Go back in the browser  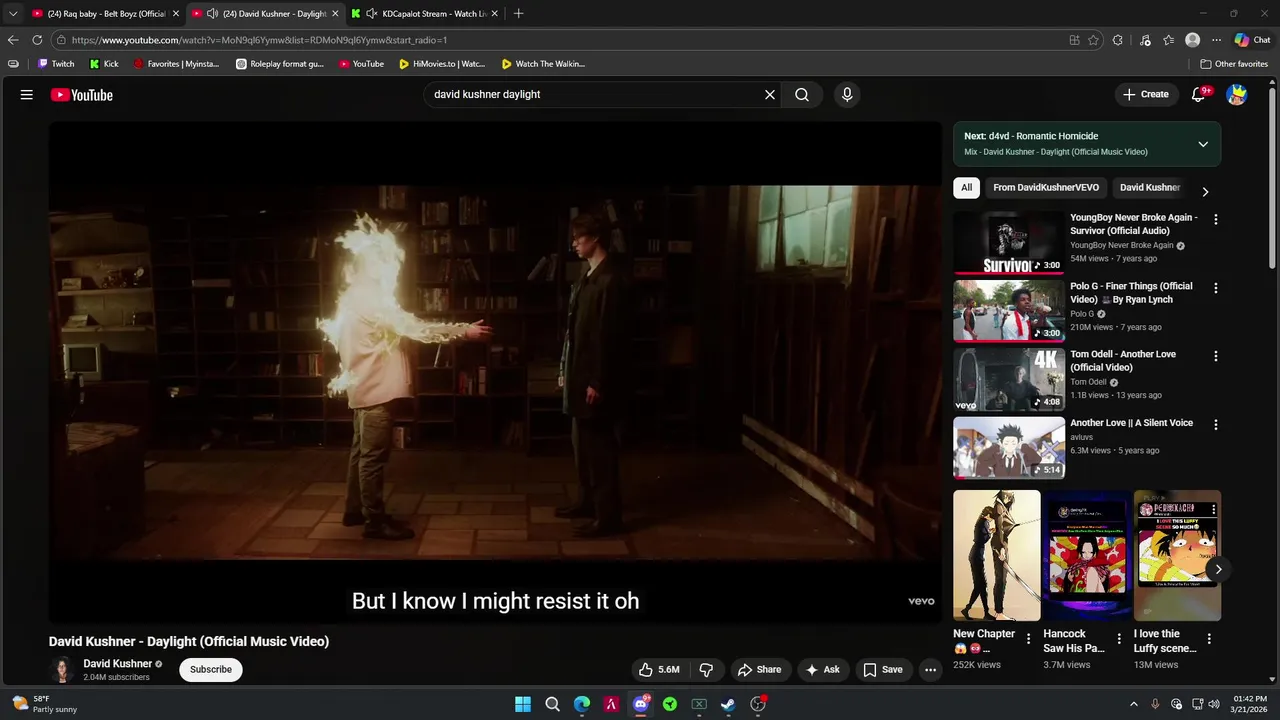coord(13,40)
